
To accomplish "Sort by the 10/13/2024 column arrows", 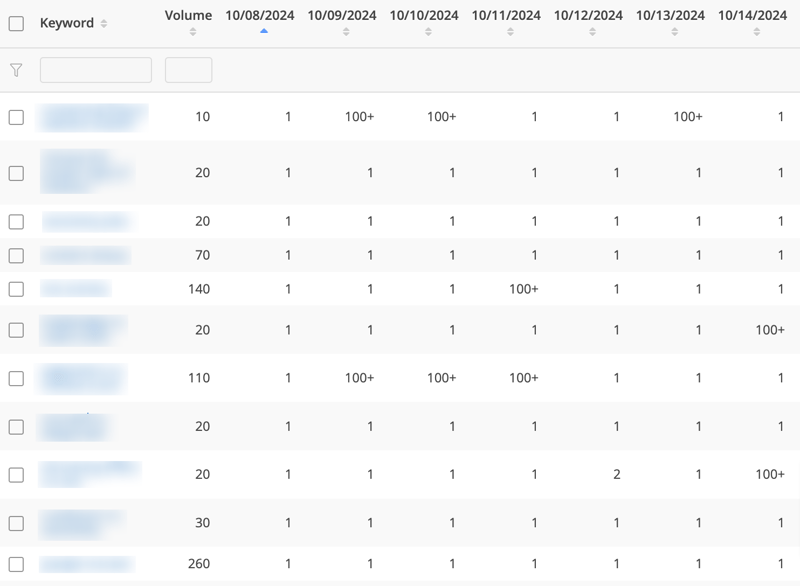I will 674,32.
